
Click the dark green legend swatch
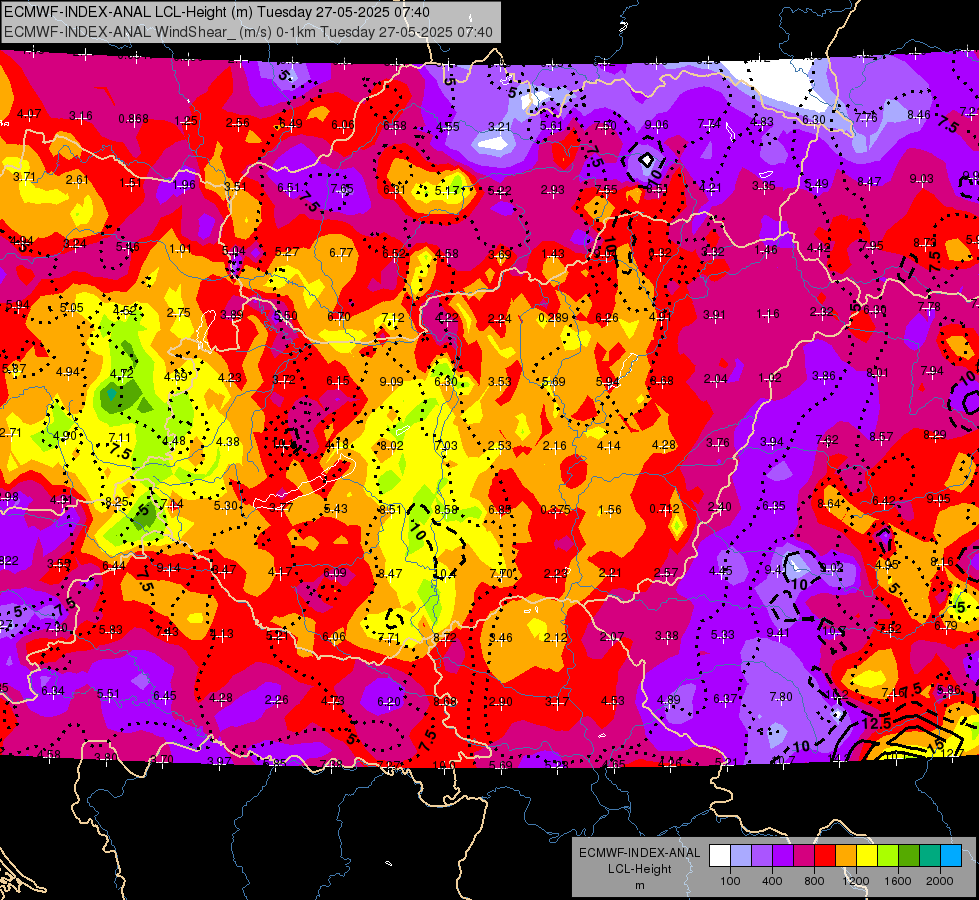tap(909, 856)
